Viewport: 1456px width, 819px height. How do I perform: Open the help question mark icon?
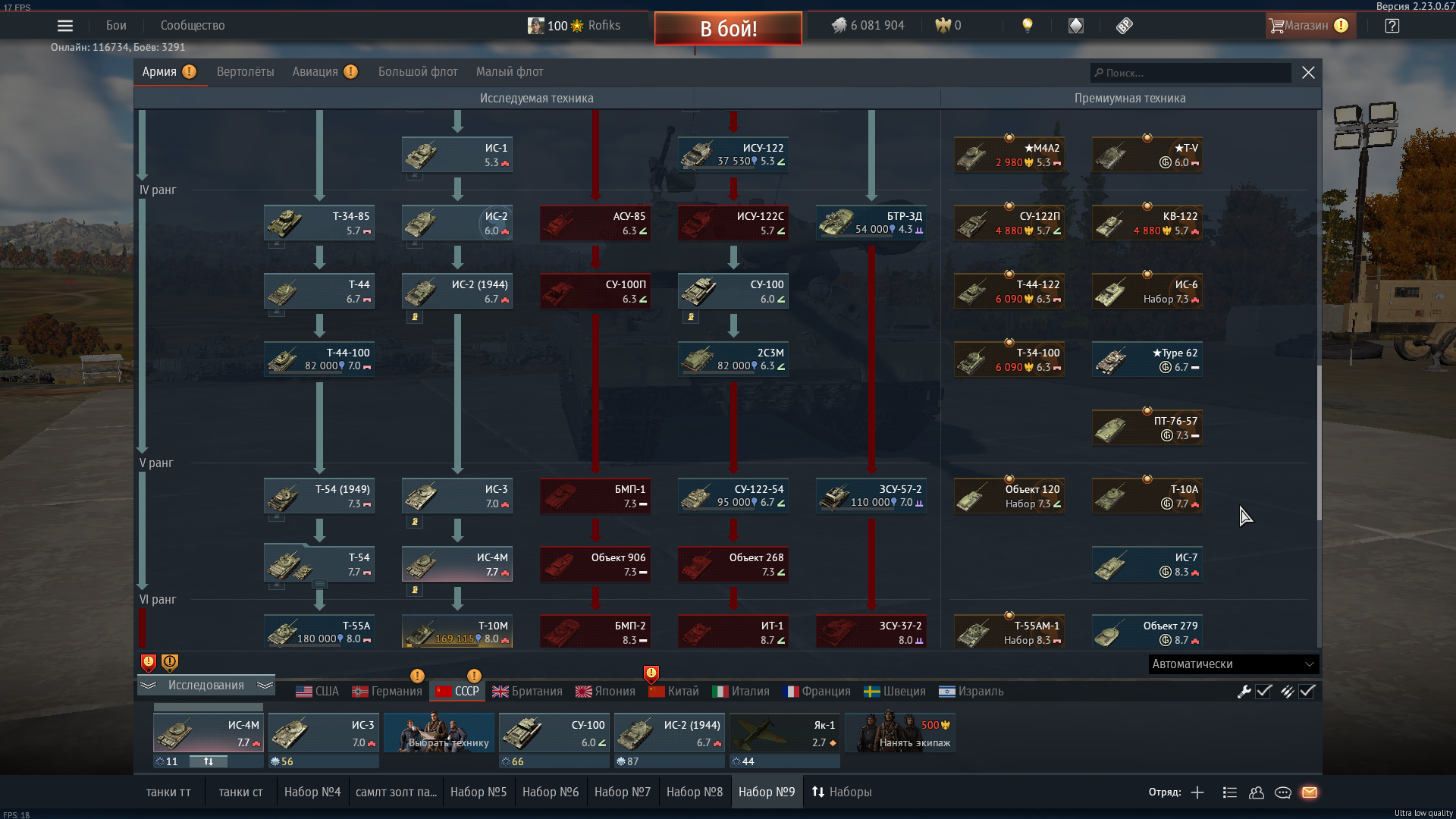coord(1392,26)
